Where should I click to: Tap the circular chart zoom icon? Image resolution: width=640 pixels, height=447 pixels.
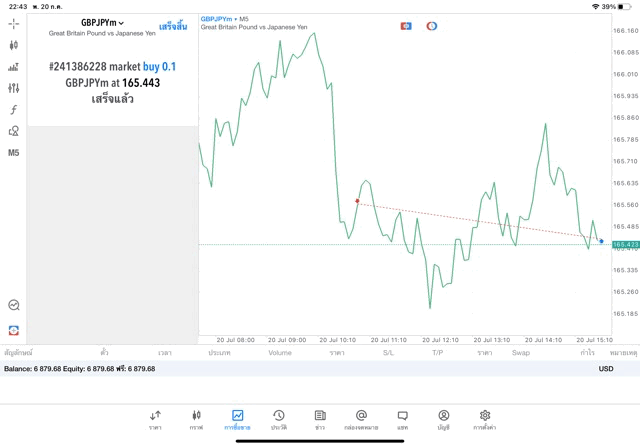click(14, 305)
